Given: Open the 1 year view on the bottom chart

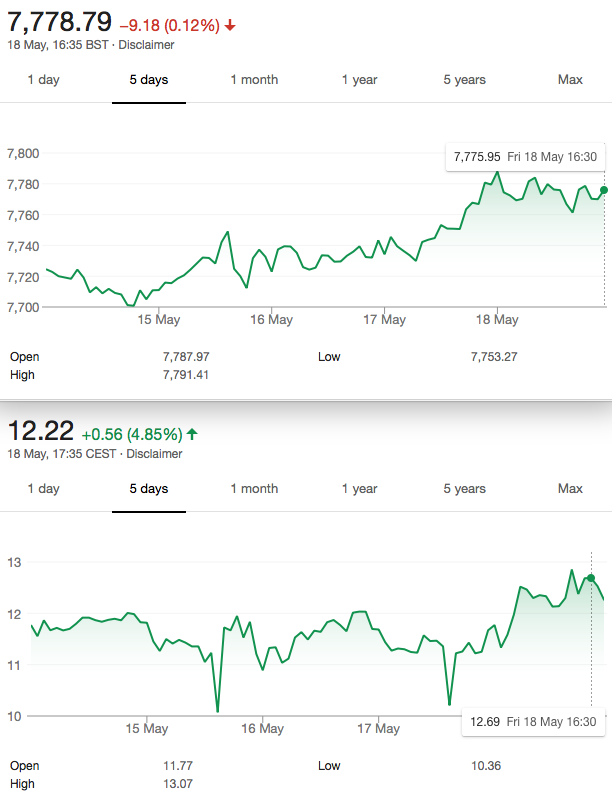Looking at the screenshot, I should pyautogui.click(x=359, y=489).
